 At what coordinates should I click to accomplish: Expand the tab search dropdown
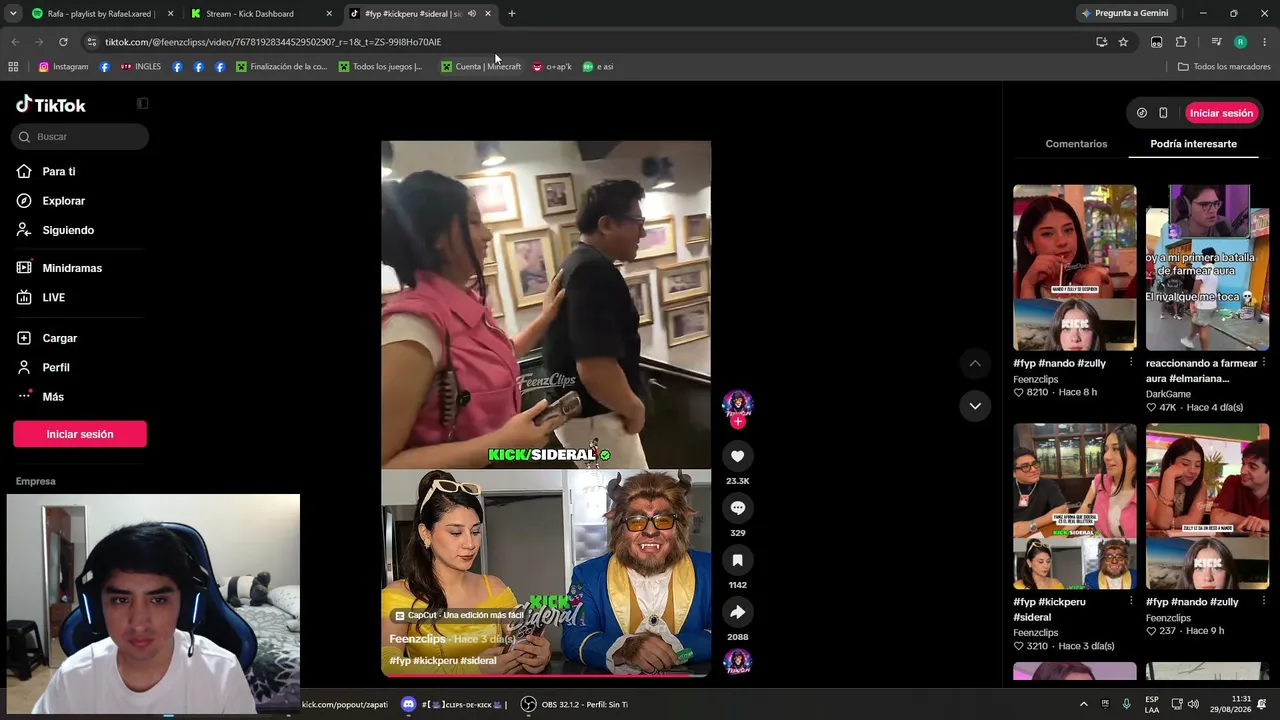pos(13,14)
